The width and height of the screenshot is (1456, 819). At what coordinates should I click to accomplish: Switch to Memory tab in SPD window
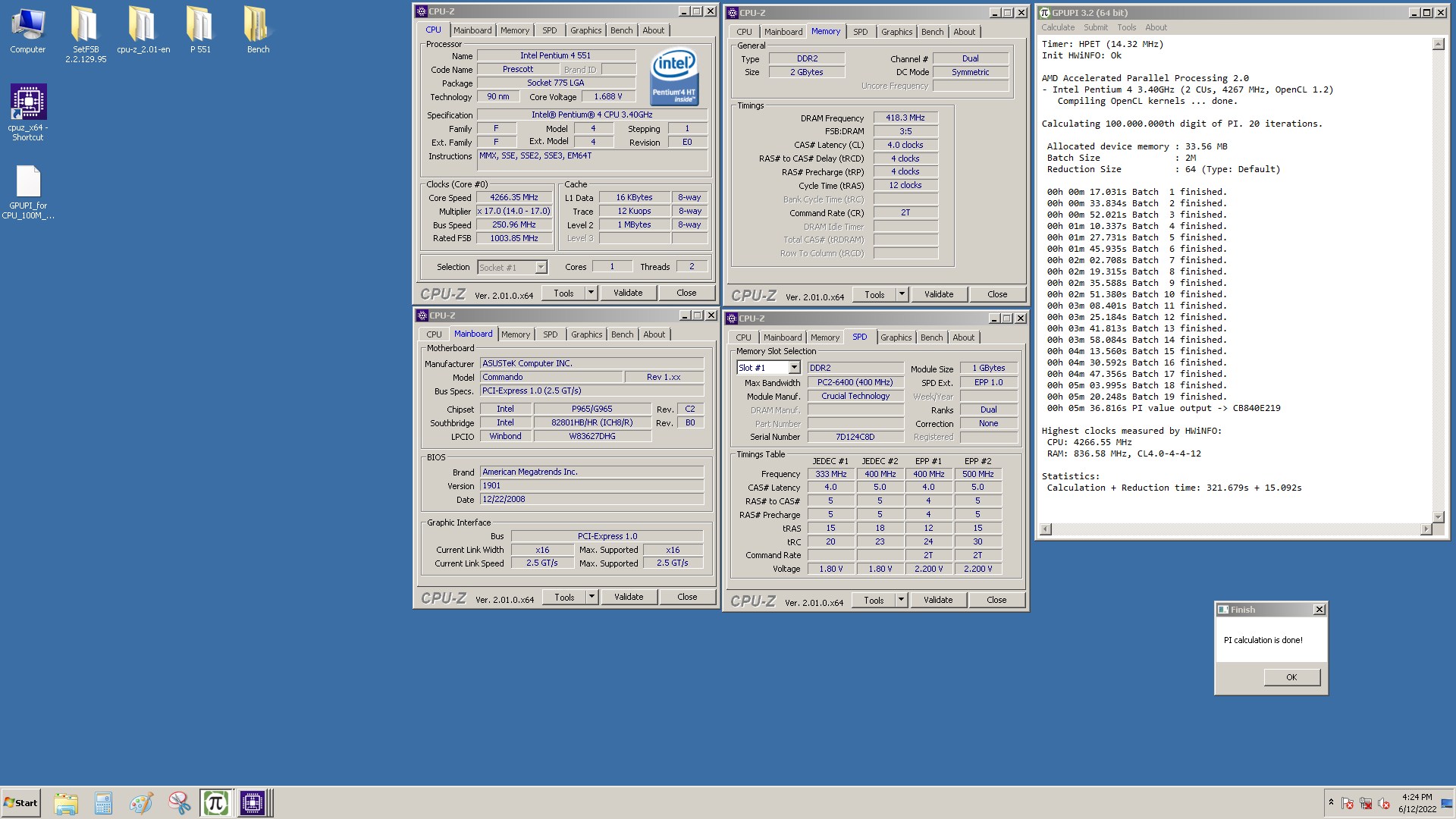pyautogui.click(x=824, y=337)
